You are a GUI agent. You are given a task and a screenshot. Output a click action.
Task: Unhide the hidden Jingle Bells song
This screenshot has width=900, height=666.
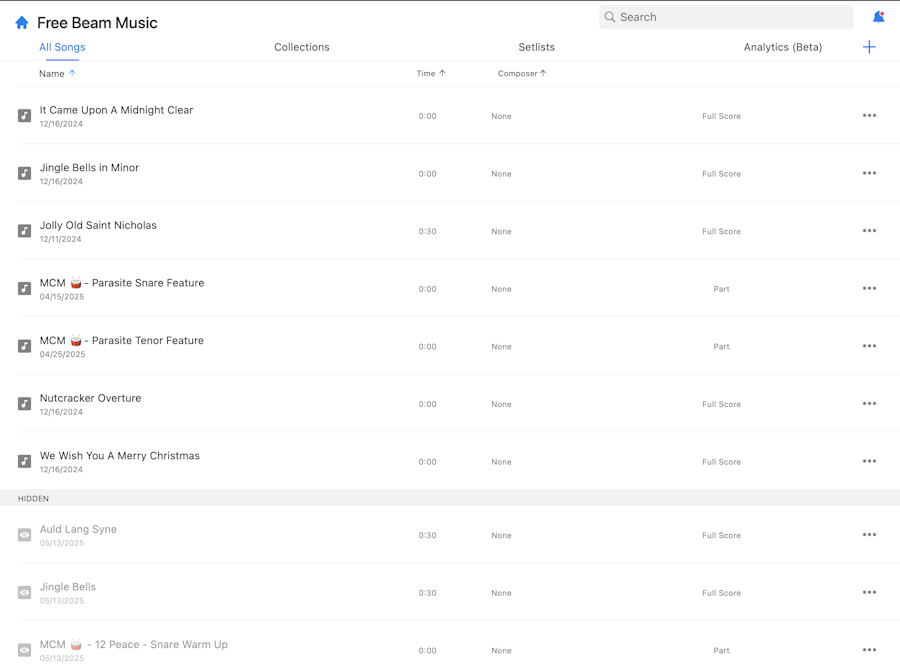[25, 593]
